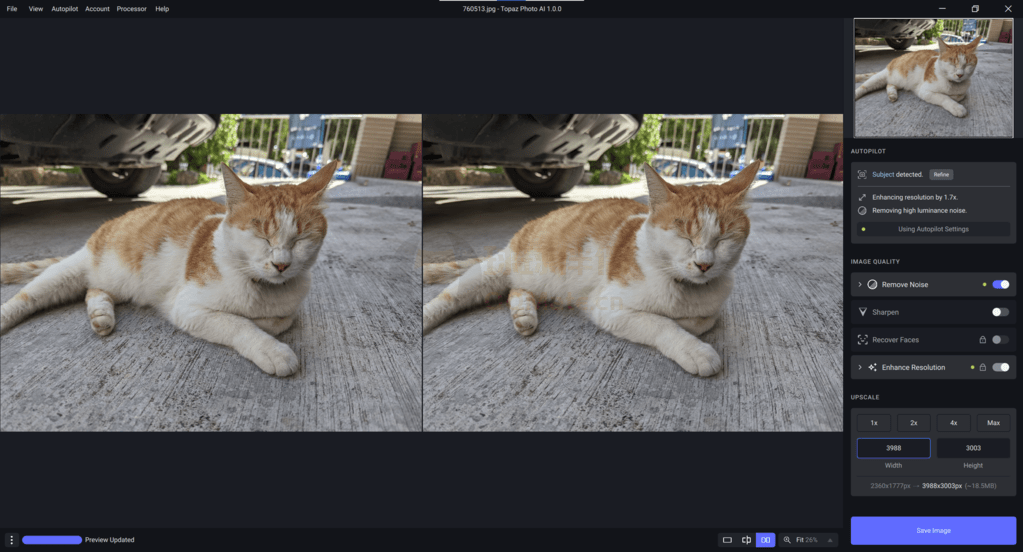
Task: Select the side-by-side comparison view
Action: pyautogui.click(x=765, y=540)
